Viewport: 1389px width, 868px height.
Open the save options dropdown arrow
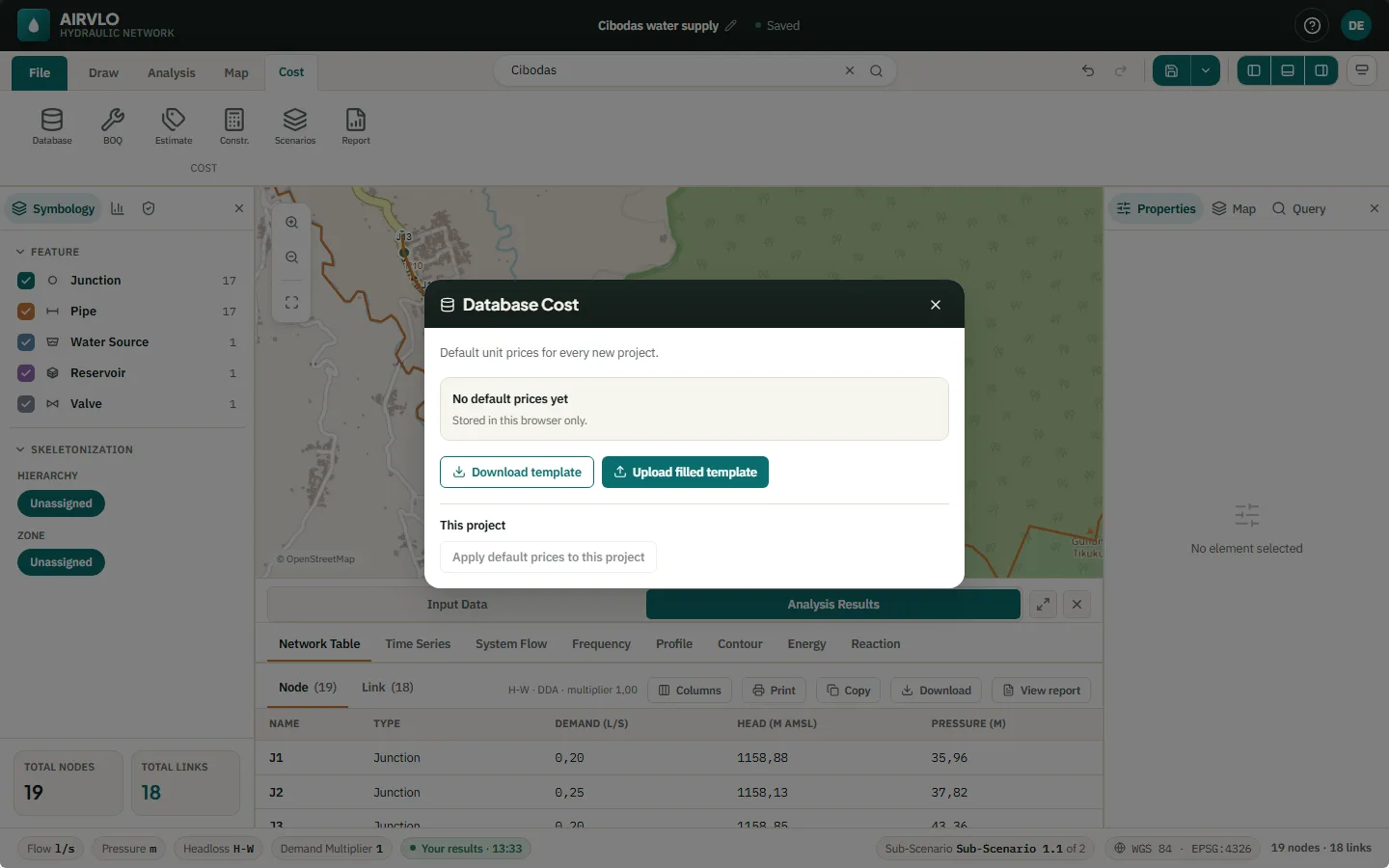point(1206,70)
